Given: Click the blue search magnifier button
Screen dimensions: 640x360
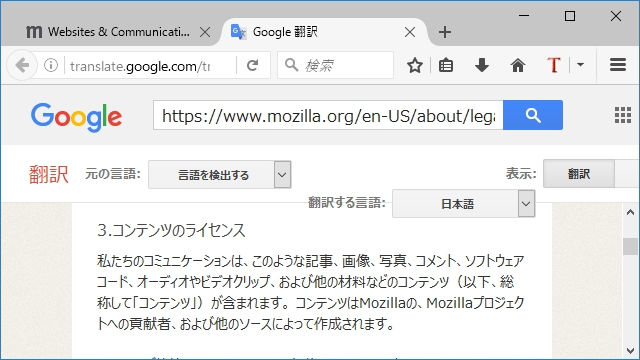Looking at the screenshot, I should 533,115.
